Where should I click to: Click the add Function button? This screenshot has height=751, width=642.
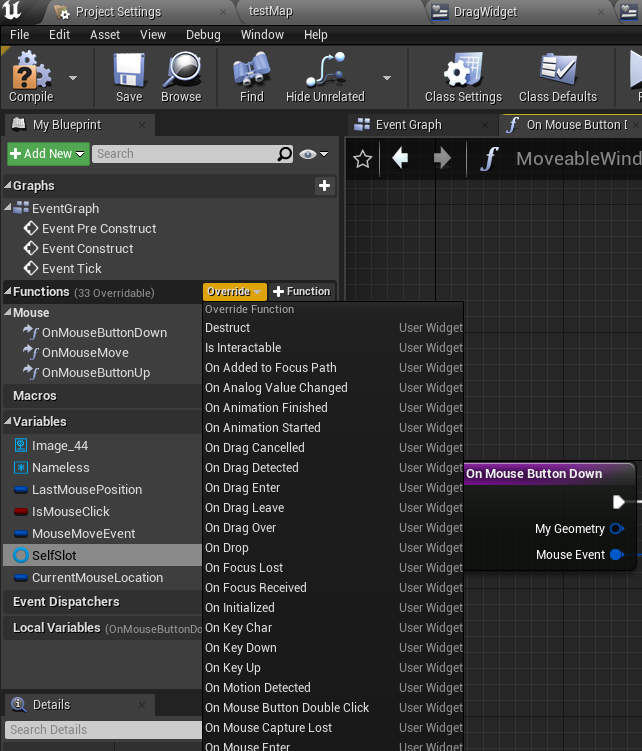pyautogui.click(x=301, y=291)
